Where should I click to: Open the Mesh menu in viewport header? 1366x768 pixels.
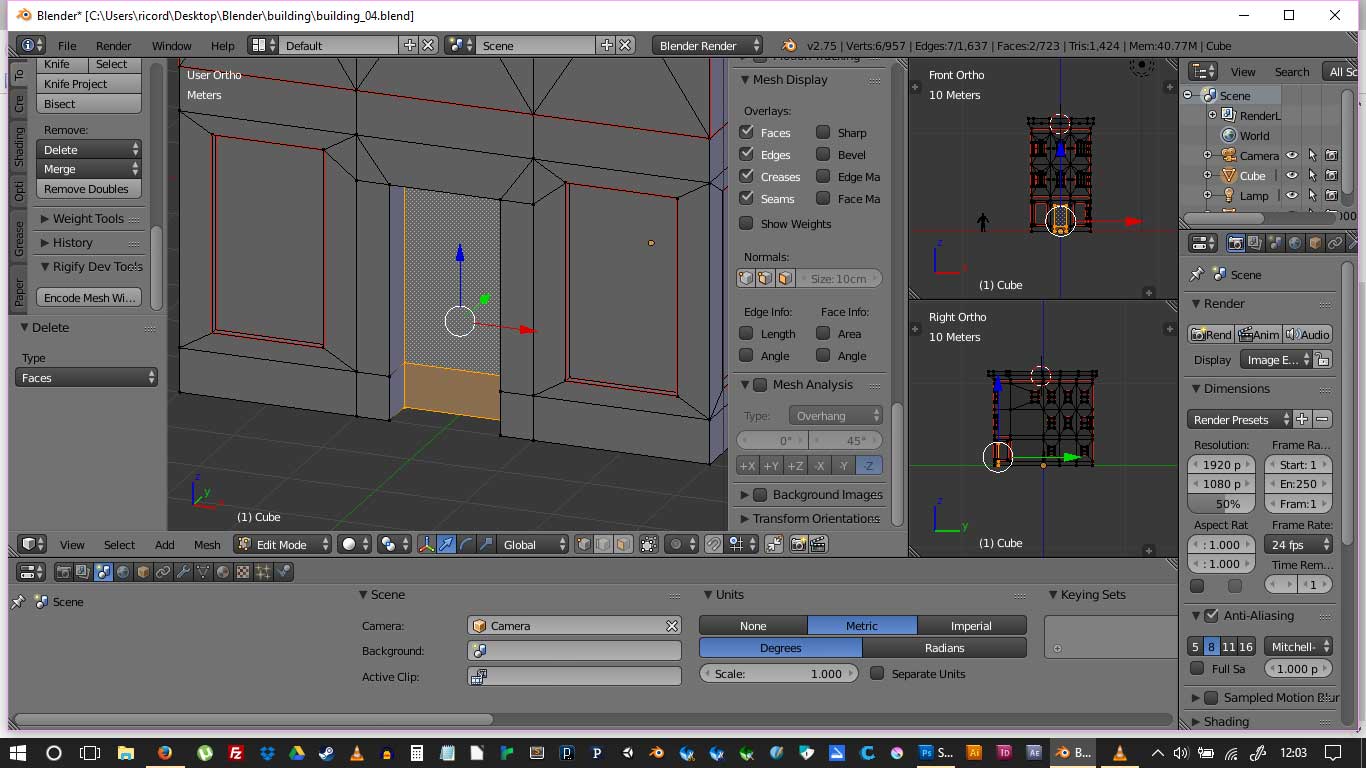click(207, 545)
